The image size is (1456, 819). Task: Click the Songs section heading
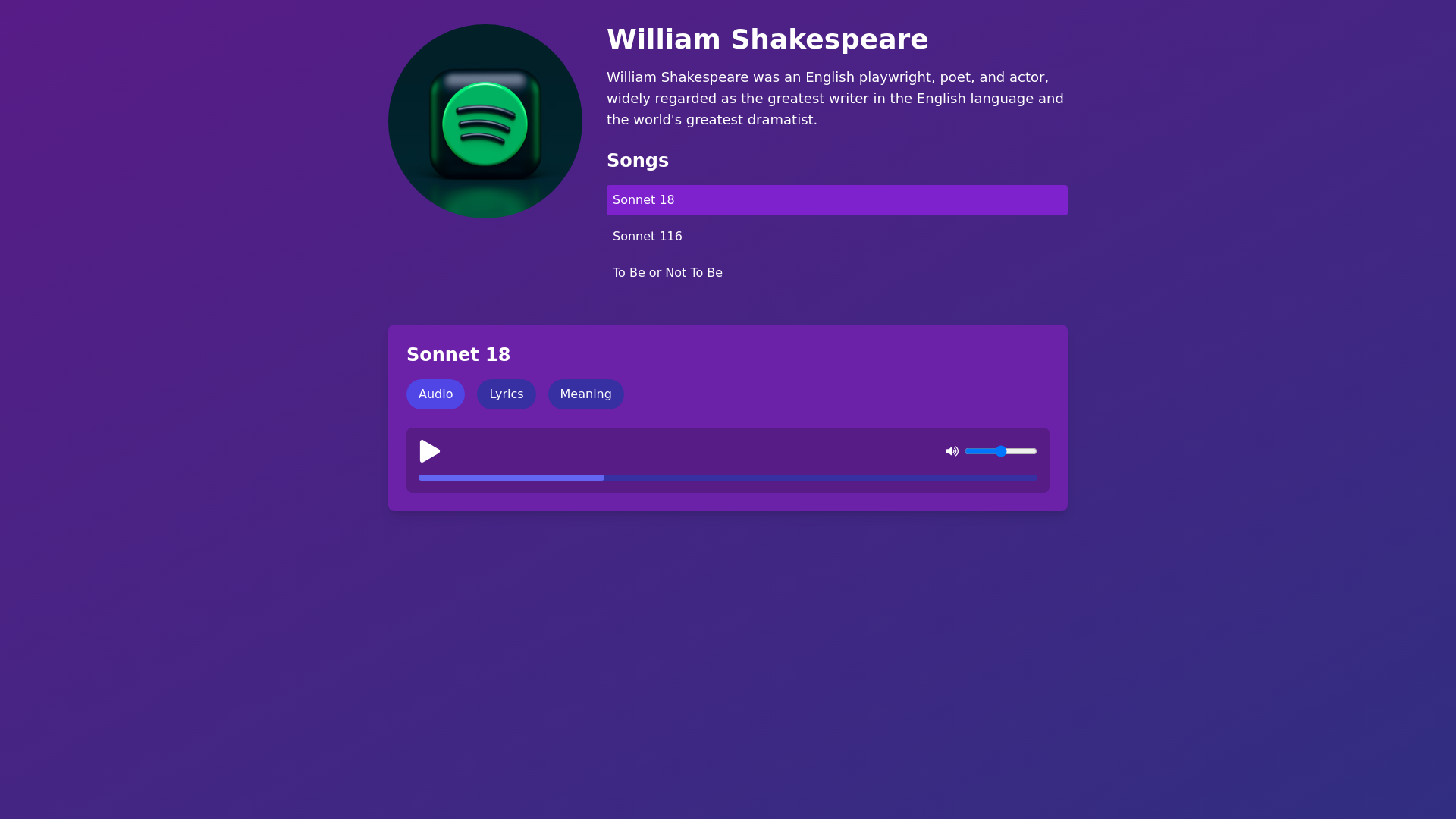pyautogui.click(x=637, y=160)
